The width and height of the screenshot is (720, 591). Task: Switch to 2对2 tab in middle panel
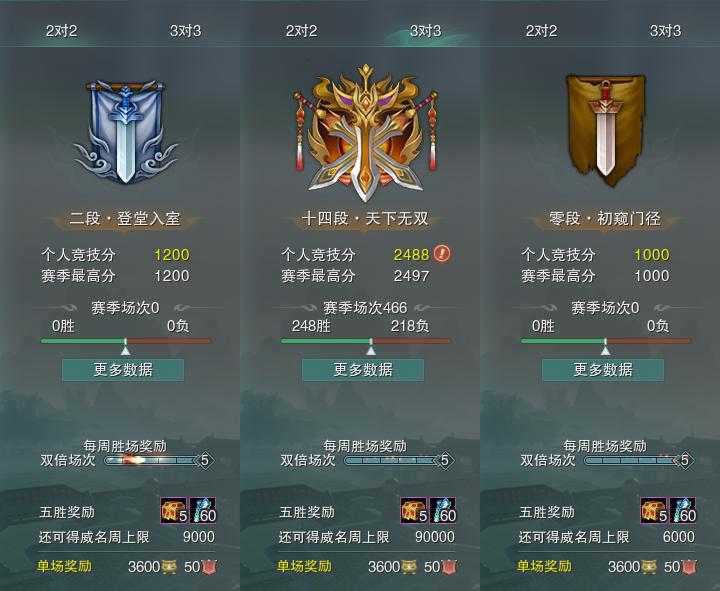[301, 31]
